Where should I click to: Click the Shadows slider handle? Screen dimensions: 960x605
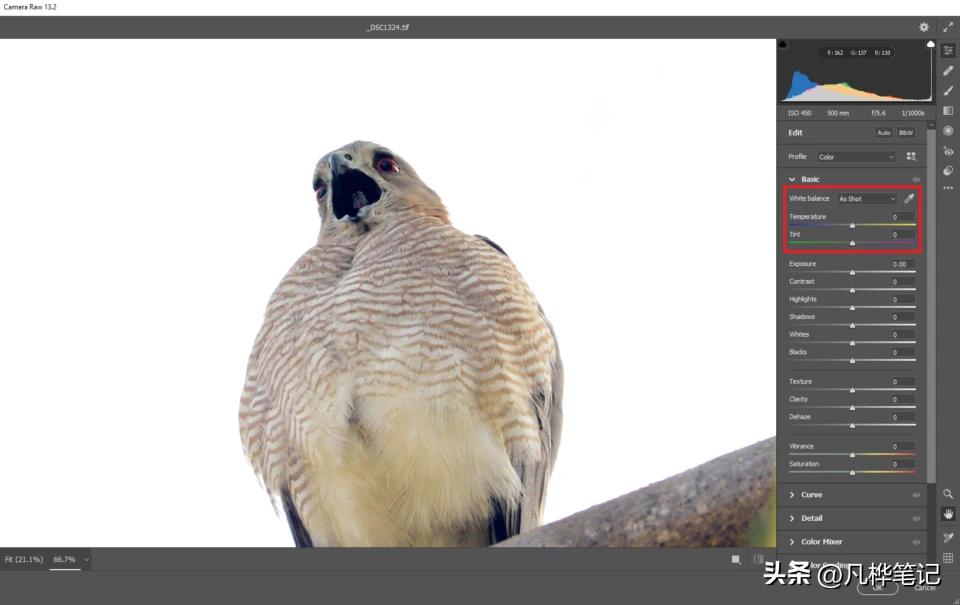click(x=852, y=326)
